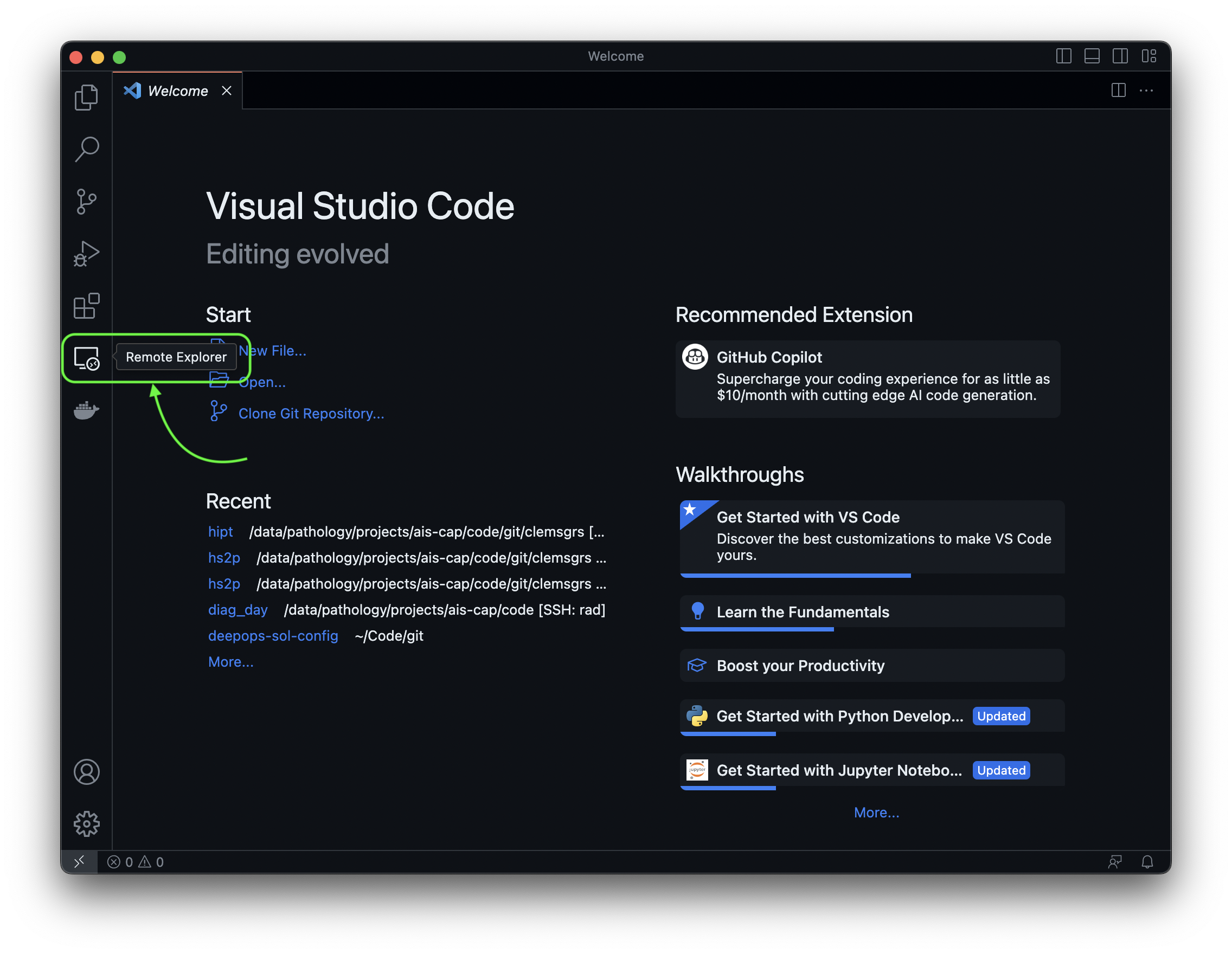The width and height of the screenshot is (1232, 954).
Task: Click progress bar under Get Started with VS Code
Action: tap(795, 576)
